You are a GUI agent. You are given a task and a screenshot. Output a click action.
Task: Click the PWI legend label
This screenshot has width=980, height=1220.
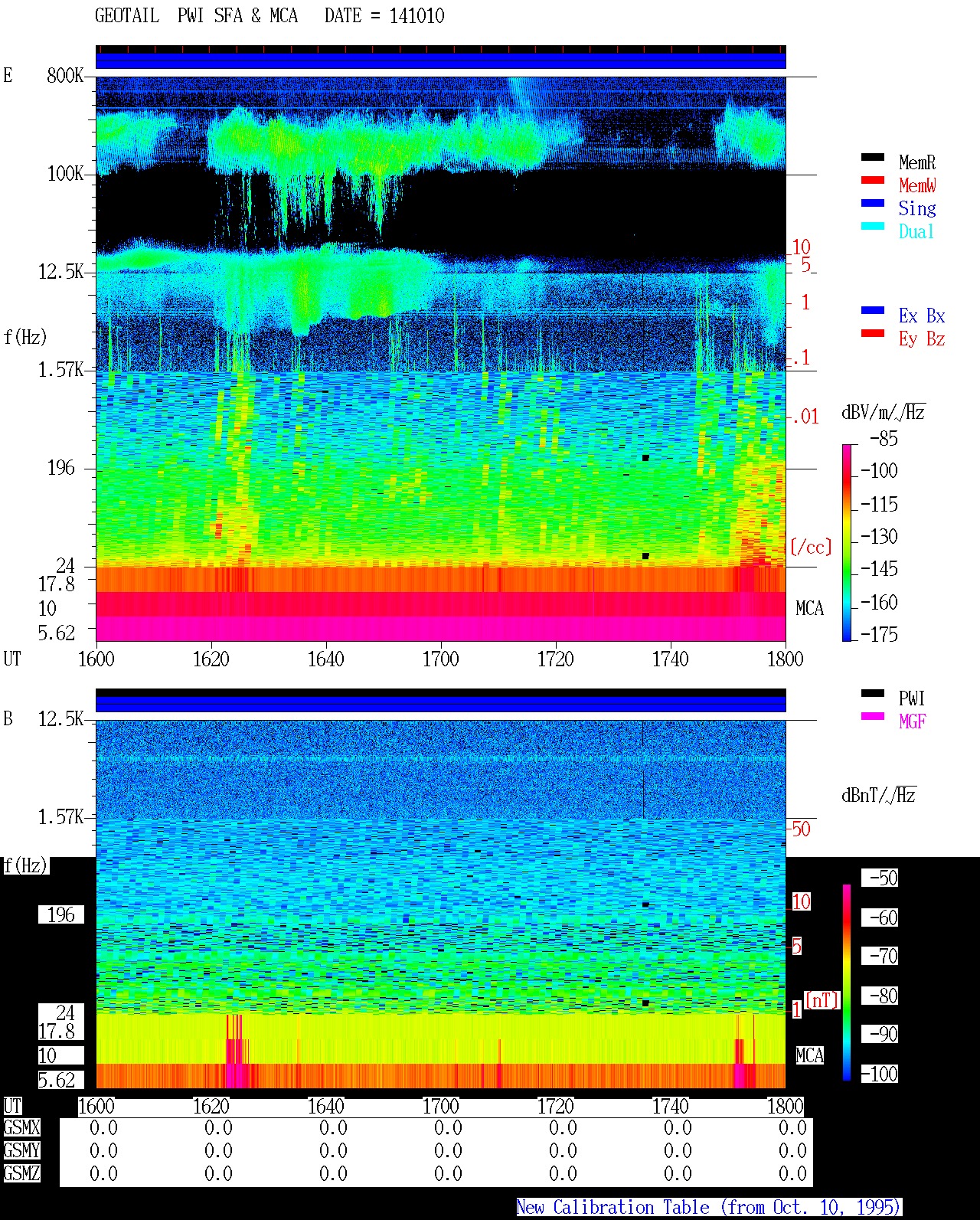[x=912, y=698]
